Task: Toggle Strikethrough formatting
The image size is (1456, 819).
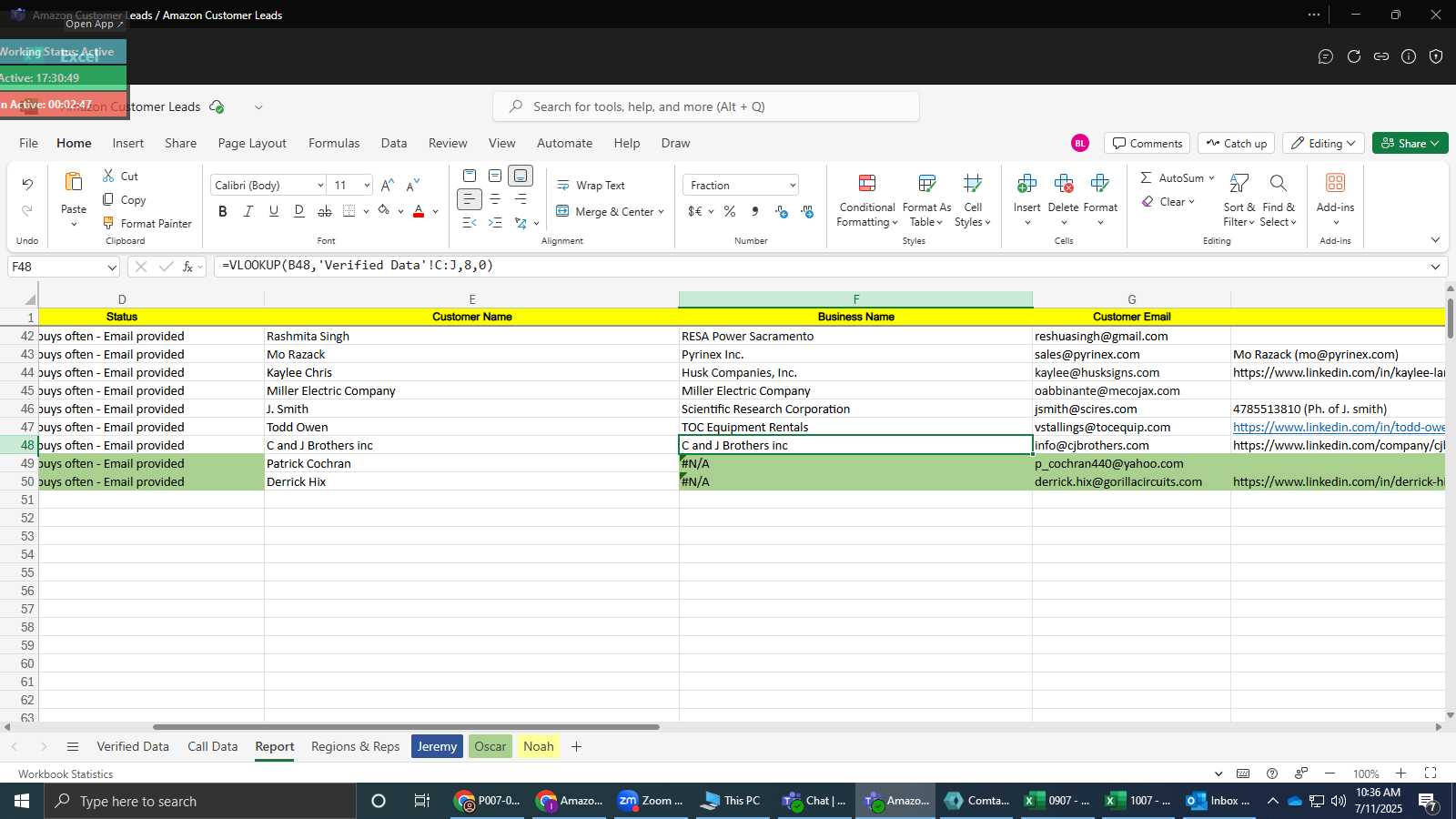Action: click(324, 211)
